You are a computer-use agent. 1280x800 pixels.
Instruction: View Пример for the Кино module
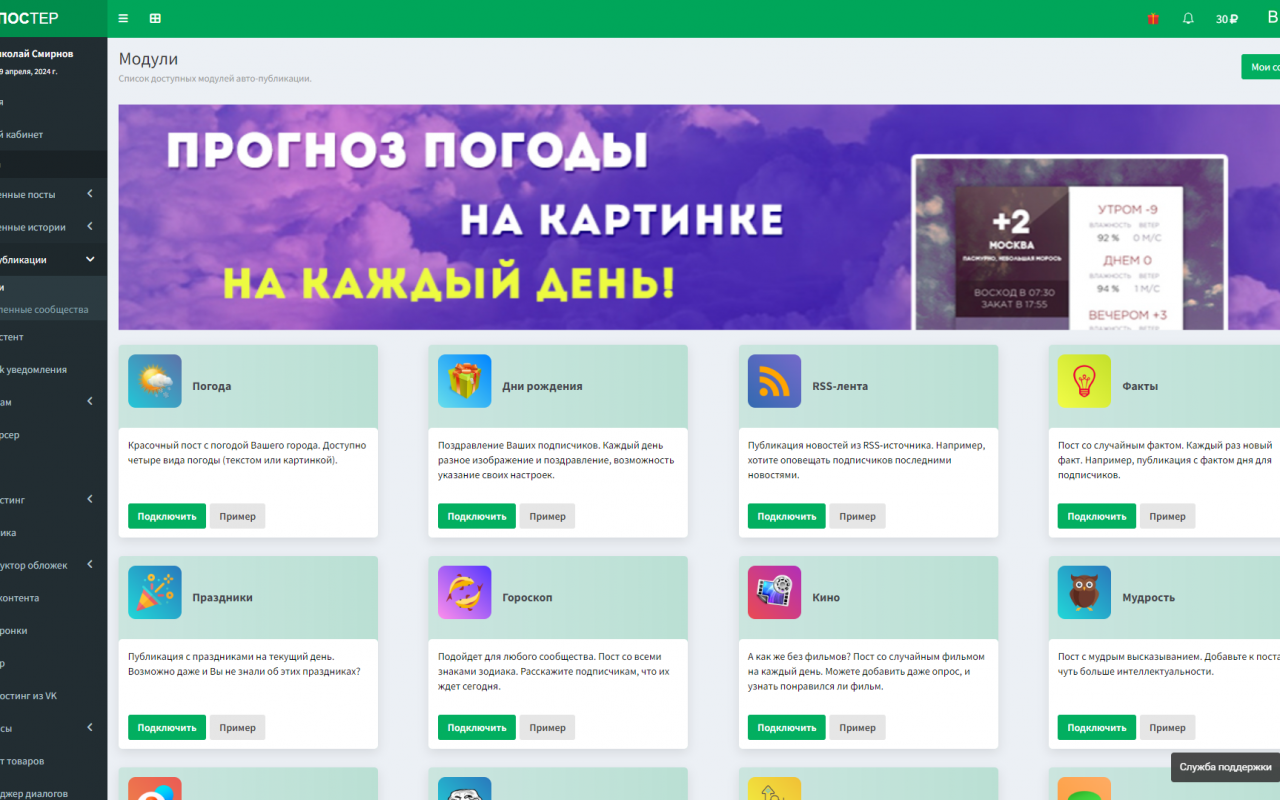[x=858, y=727]
